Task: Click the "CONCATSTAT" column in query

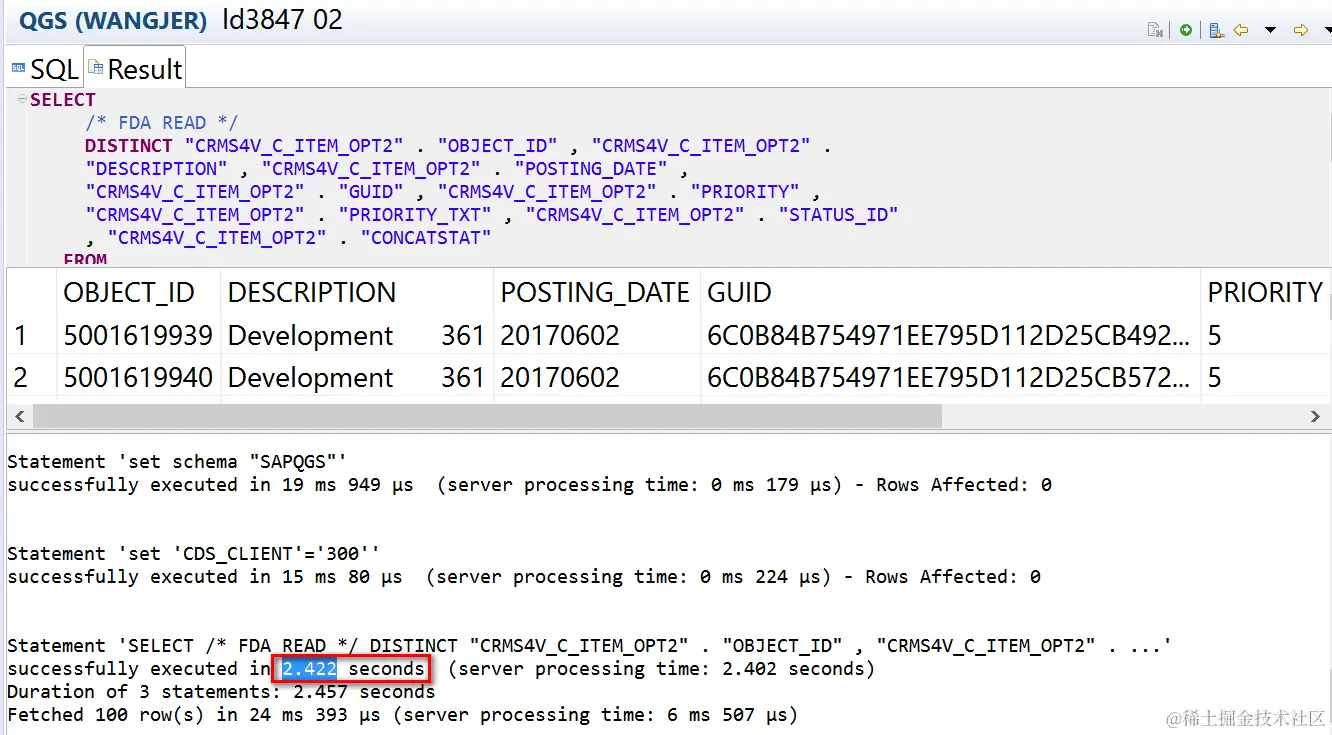Action: point(425,237)
